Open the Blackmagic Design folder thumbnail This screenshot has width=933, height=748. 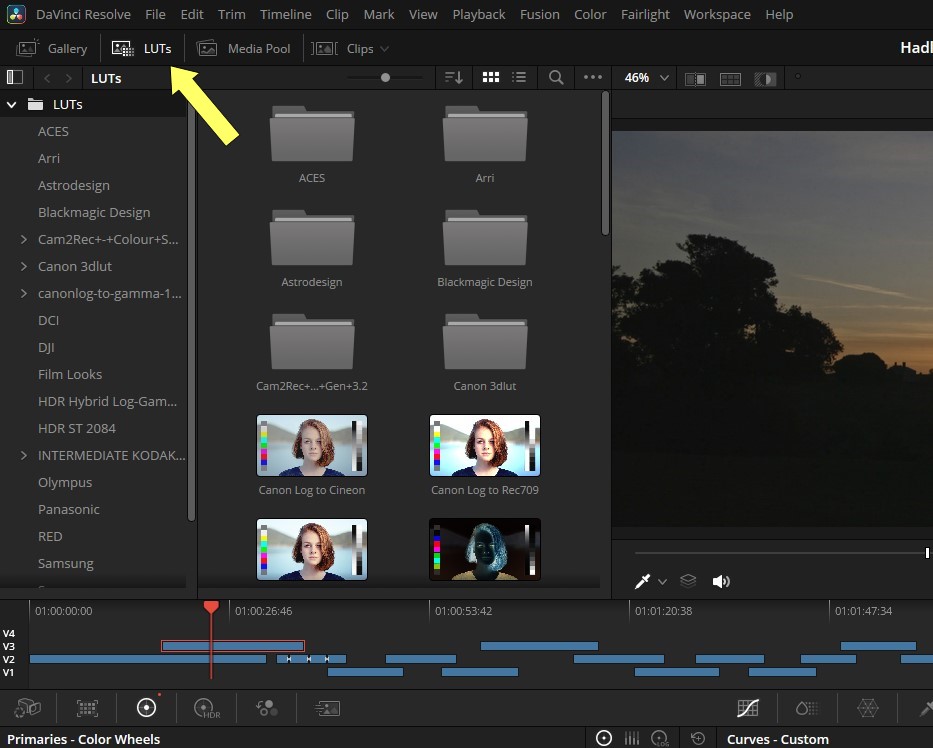coord(485,238)
